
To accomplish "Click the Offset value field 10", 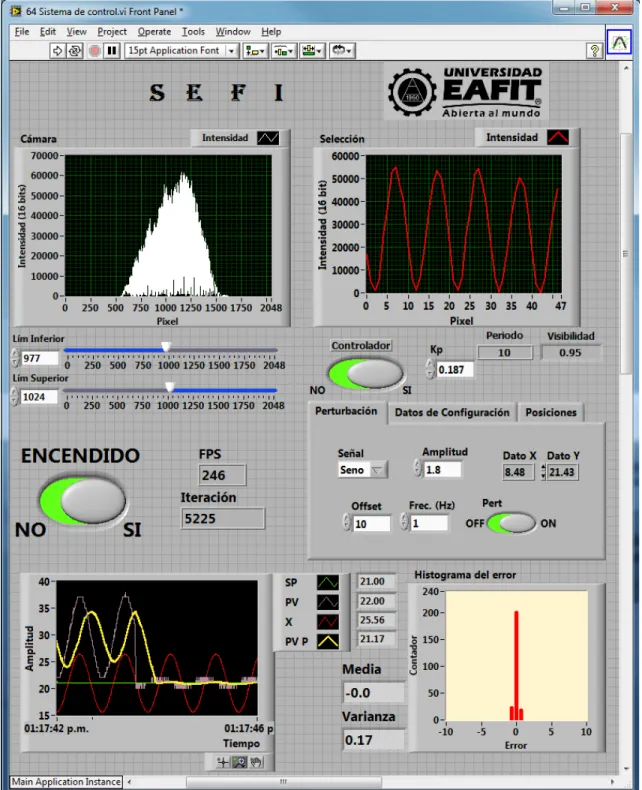I will pos(371,524).
